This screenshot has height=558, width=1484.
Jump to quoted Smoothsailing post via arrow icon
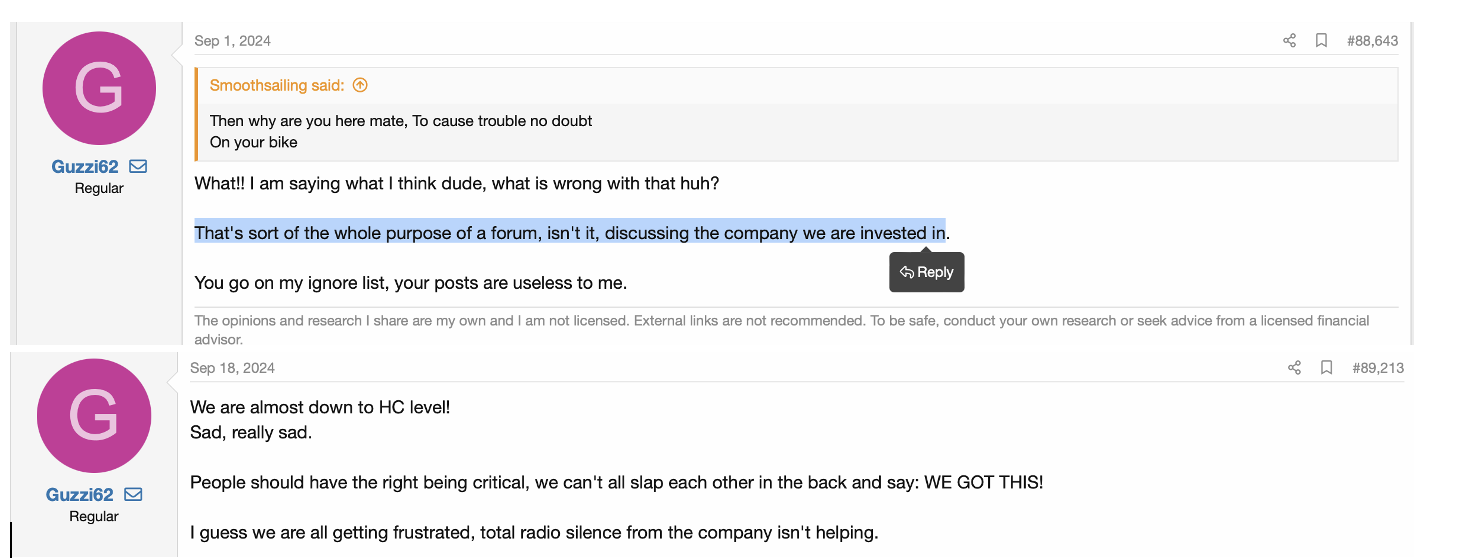point(360,86)
